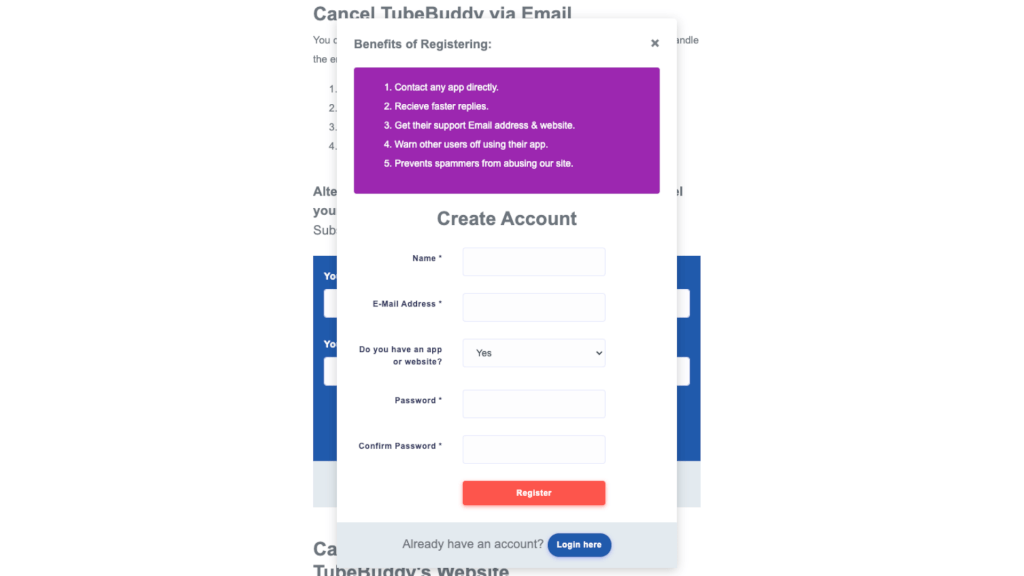Click 'Warn other users off using their app' item
Image resolution: width=1024 pixels, height=576 pixels.
(x=471, y=144)
